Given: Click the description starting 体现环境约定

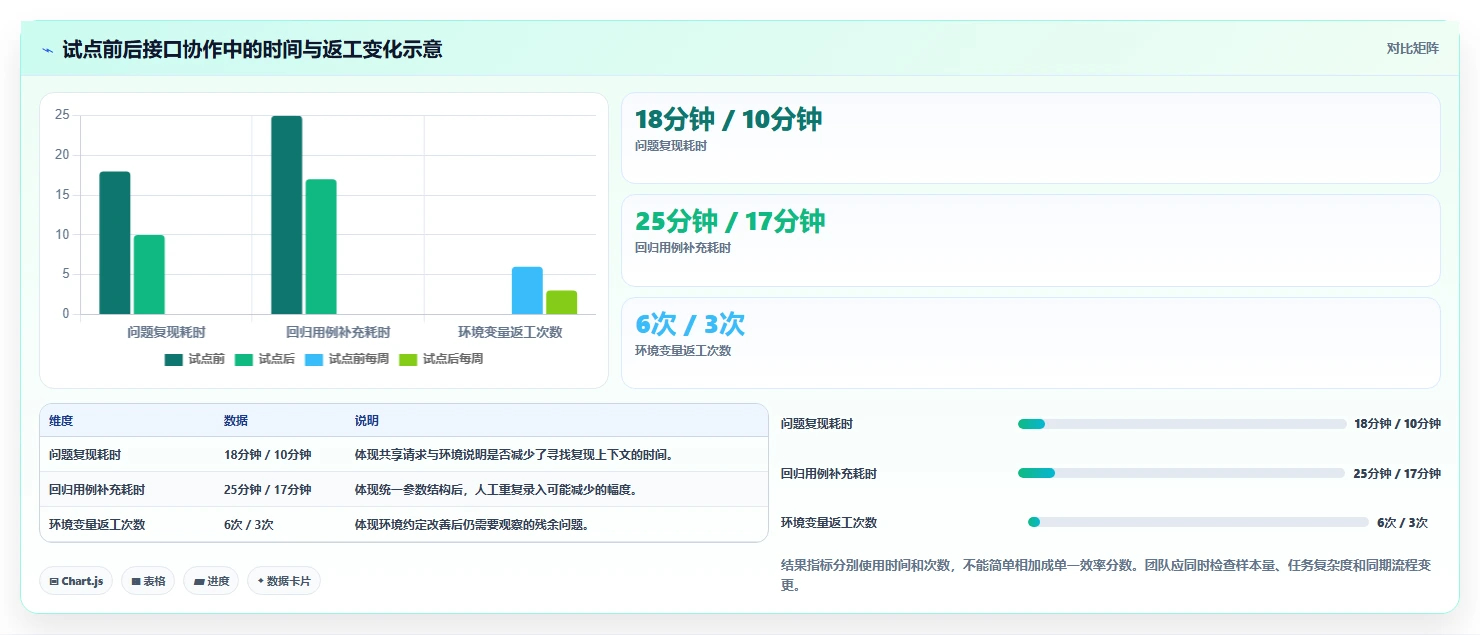Looking at the screenshot, I should coord(471,524).
